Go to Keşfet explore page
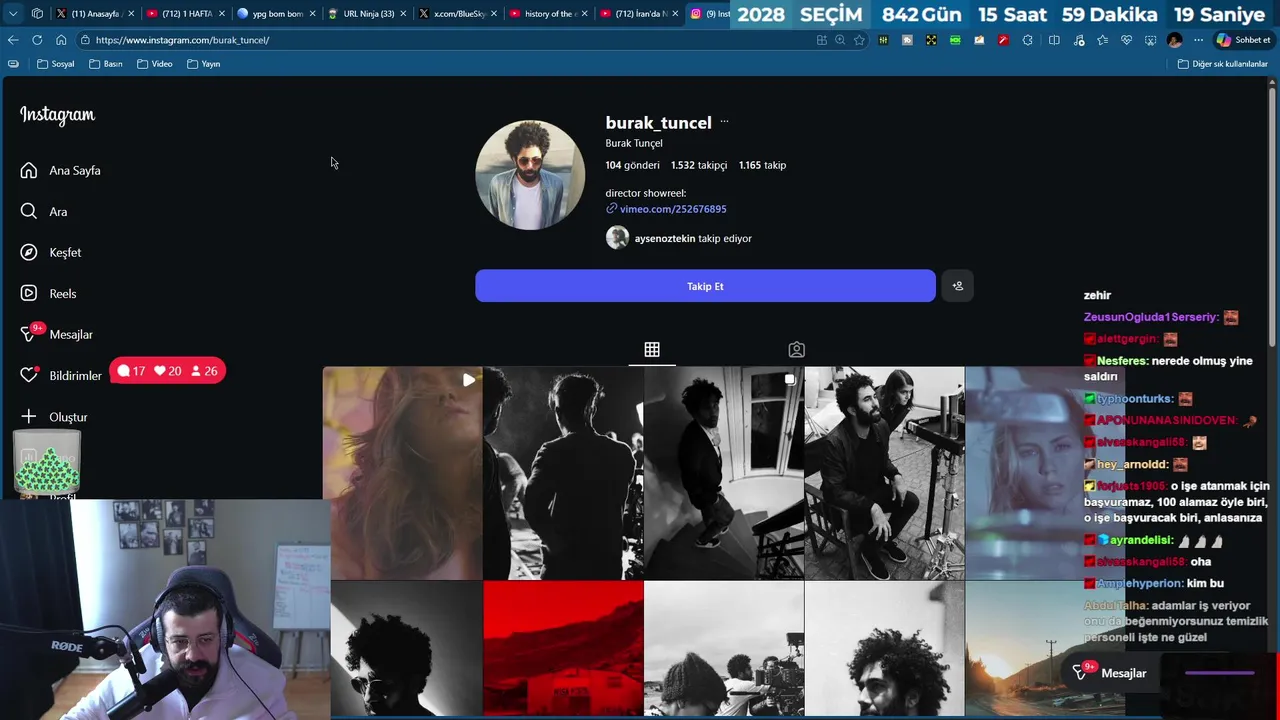This screenshot has width=1280, height=720. pos(51,252)
